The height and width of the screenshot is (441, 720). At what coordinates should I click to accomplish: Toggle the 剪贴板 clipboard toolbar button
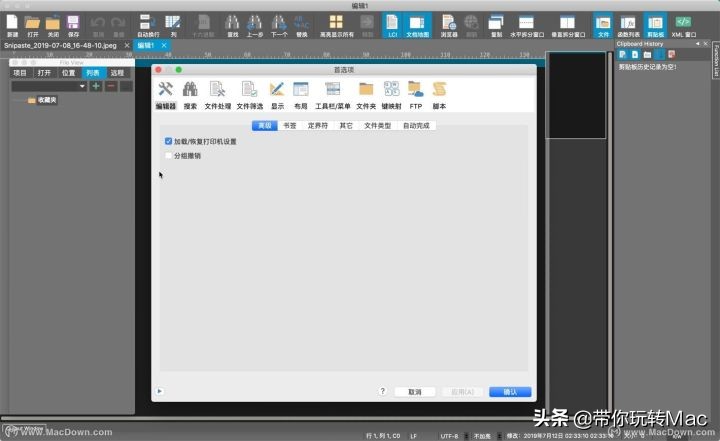(655, 25)
